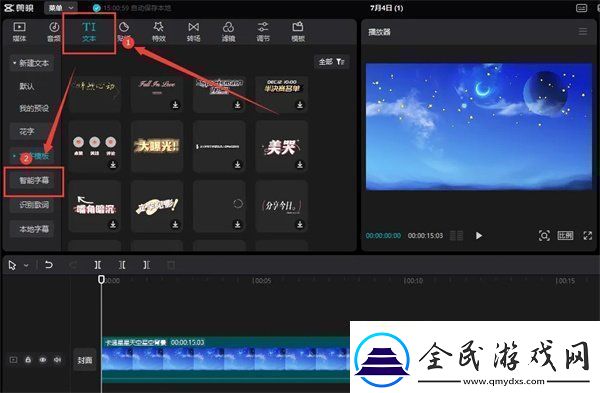Download the 分享今日 text template
Image resolution: width=600 pixels, height=393 pixels.
tap(300, 224)
